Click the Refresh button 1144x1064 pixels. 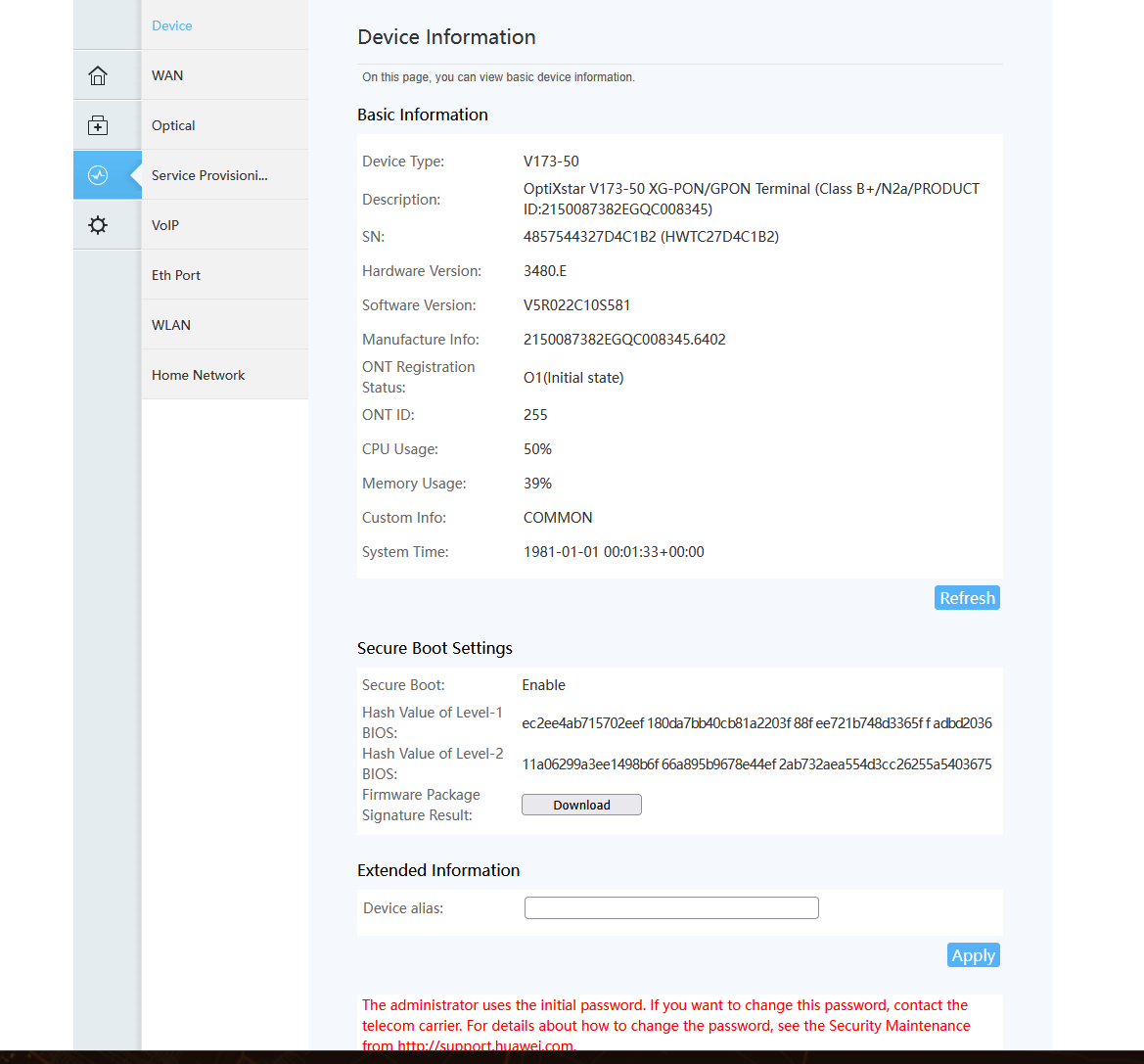coord(967,598)
